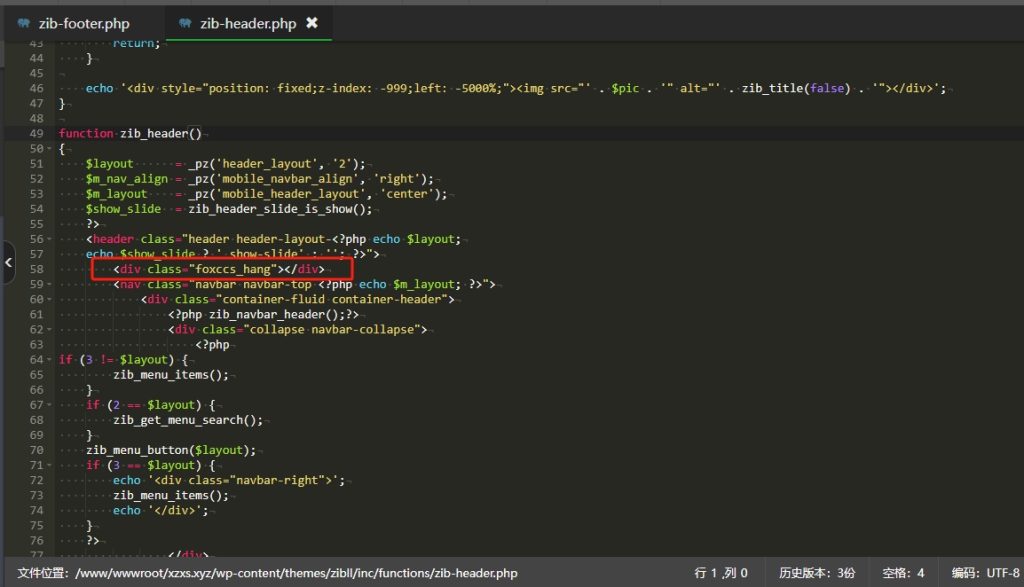Expand the left sidebar with the arrow handle
Screen dimensions: 1024x587
click(8, 263)
